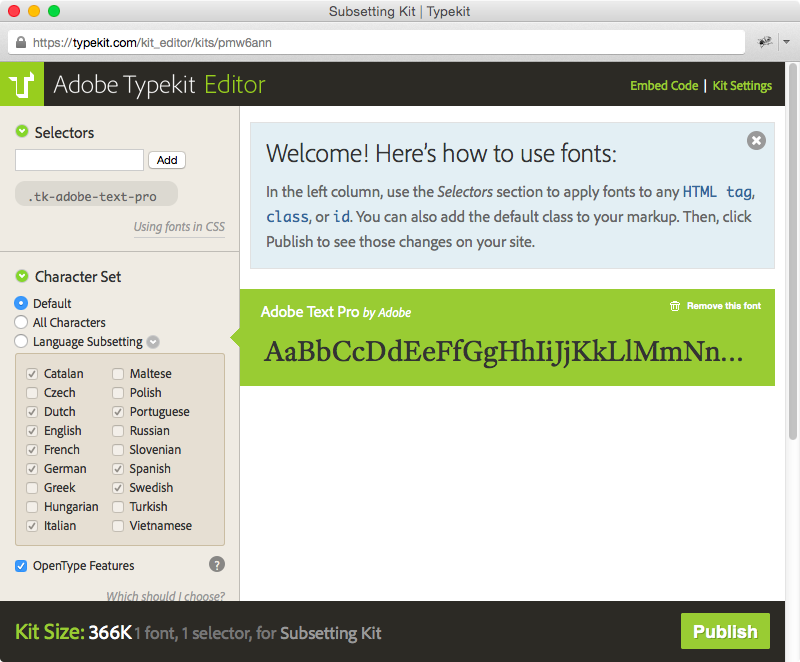800x662 pixels.
Task: Enable the Vietnamese language checkbox
Action: pyautogui.click(x=118, y=526)
